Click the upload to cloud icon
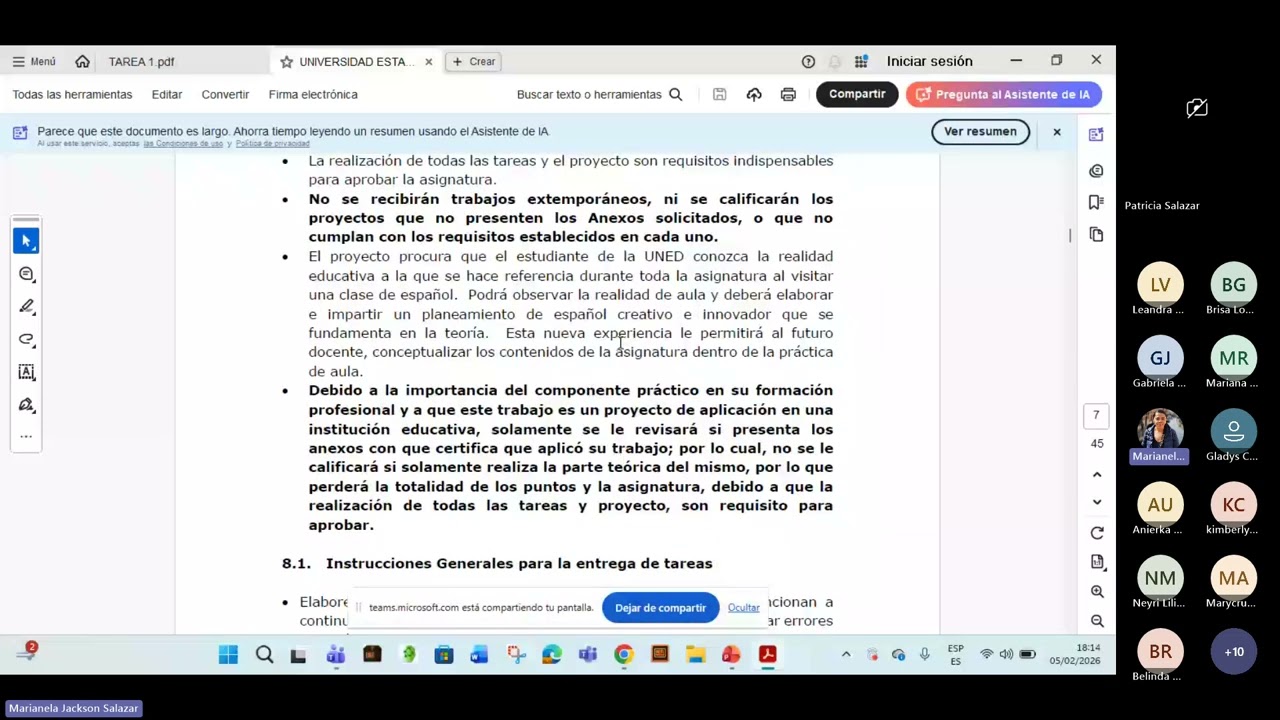Image resolution: width=1280 pixels, height=720 pixels. [754, 94]
